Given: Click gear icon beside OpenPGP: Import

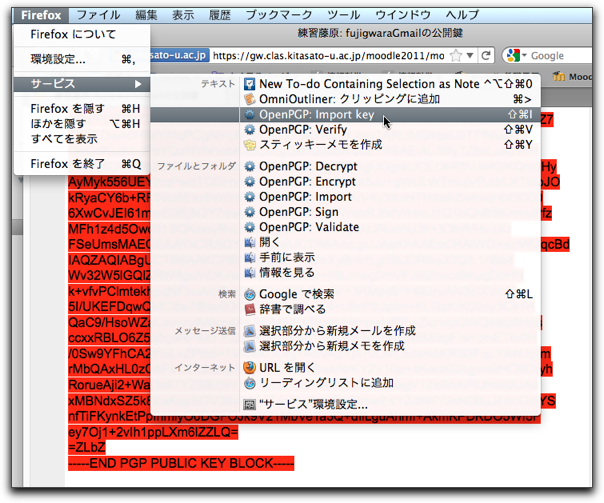Looking at the screenshot, I should point(250,197).
